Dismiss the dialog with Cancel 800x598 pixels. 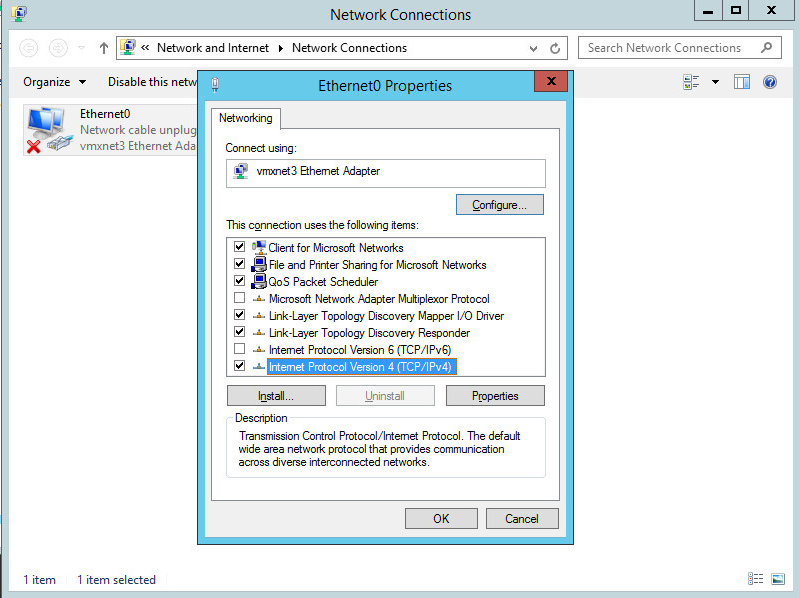click(522, 518)
